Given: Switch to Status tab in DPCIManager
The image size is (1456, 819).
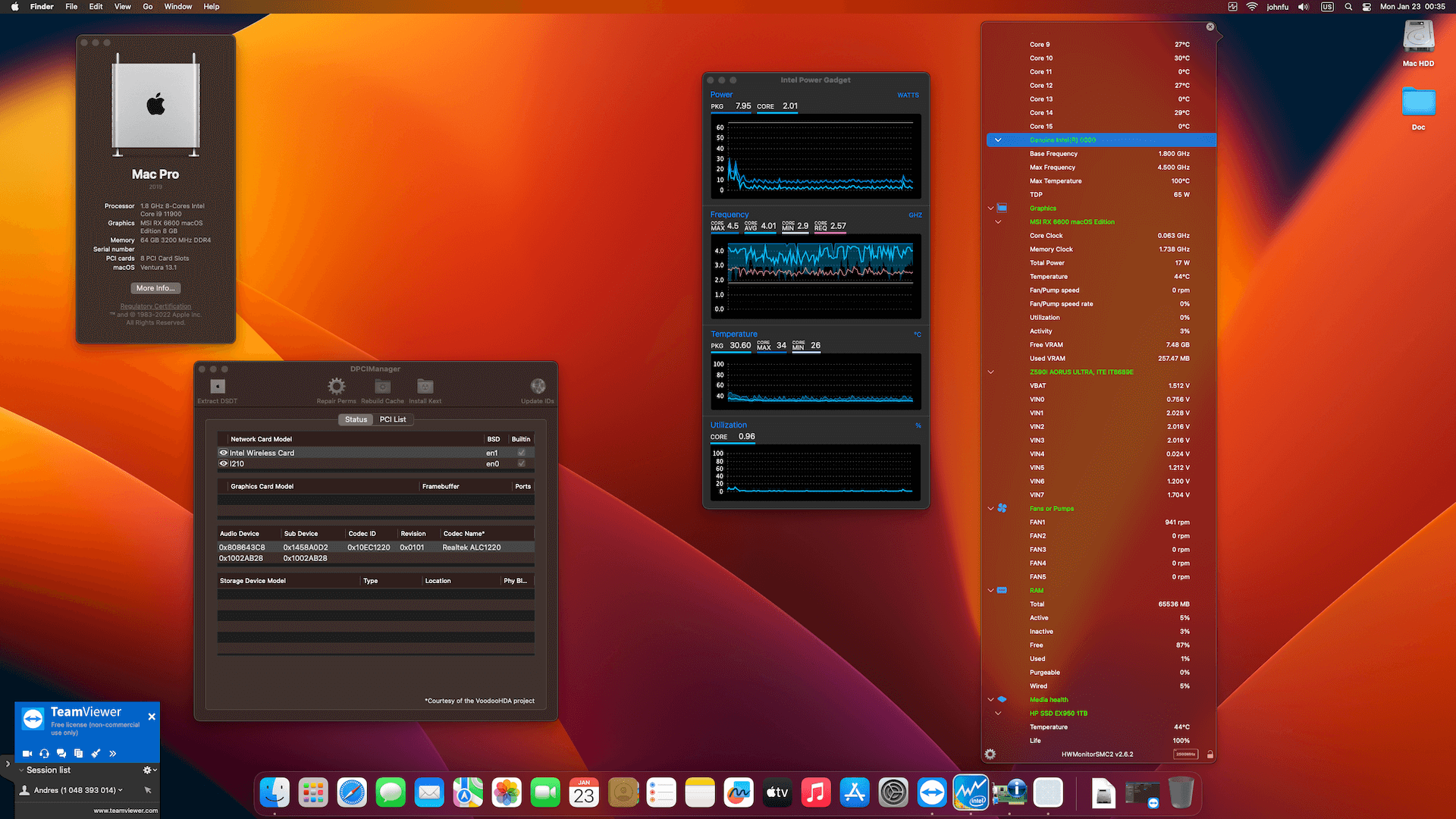Looking at the screenshot, I should tap(356, 419).
